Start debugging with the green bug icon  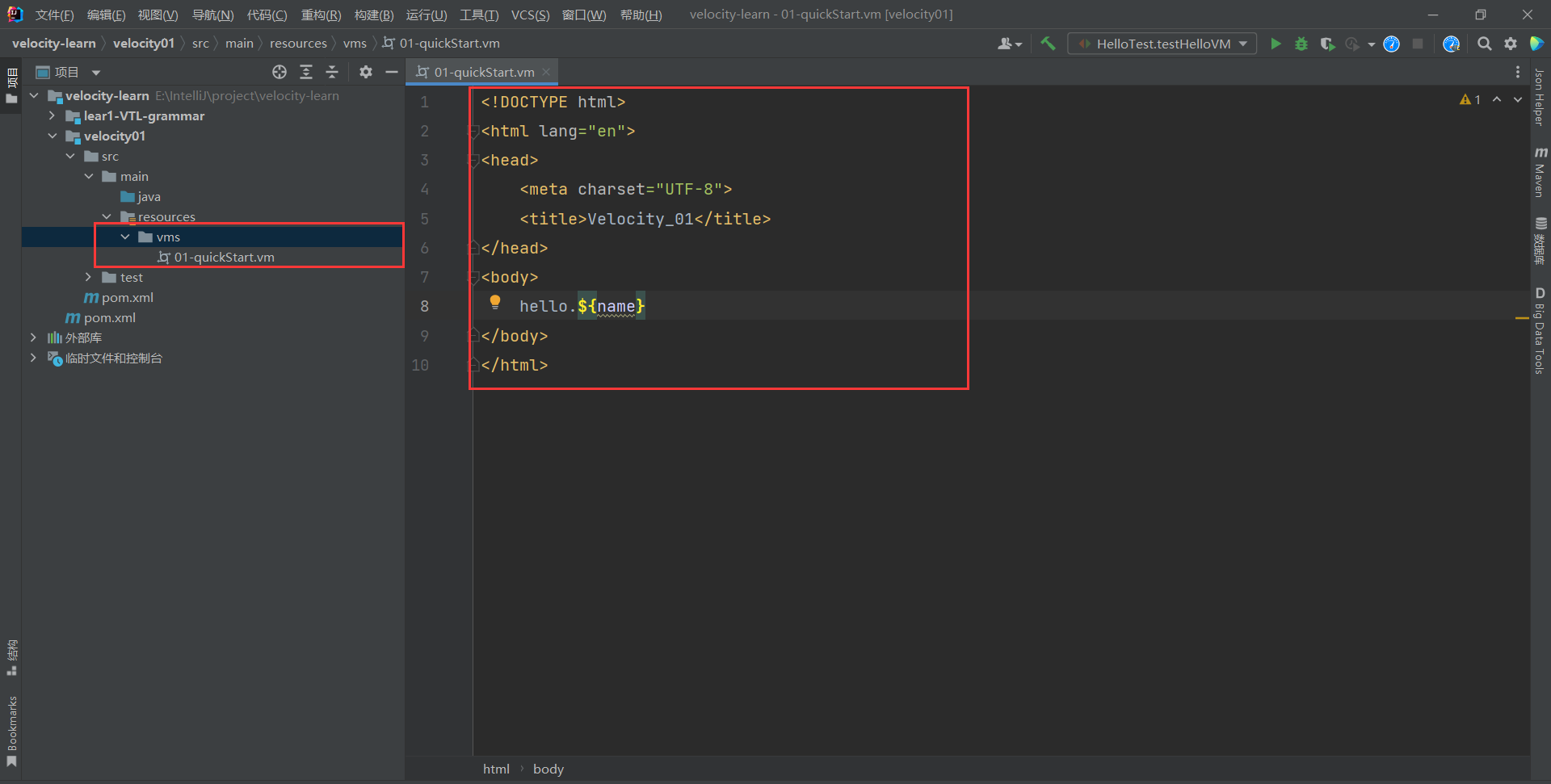[x=1301, y=44]
